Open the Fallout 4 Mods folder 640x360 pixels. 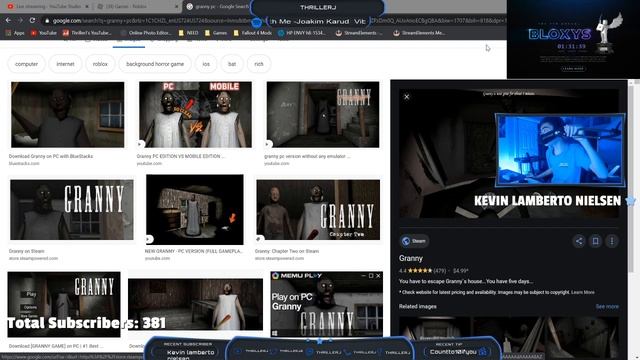pos(253,33)
